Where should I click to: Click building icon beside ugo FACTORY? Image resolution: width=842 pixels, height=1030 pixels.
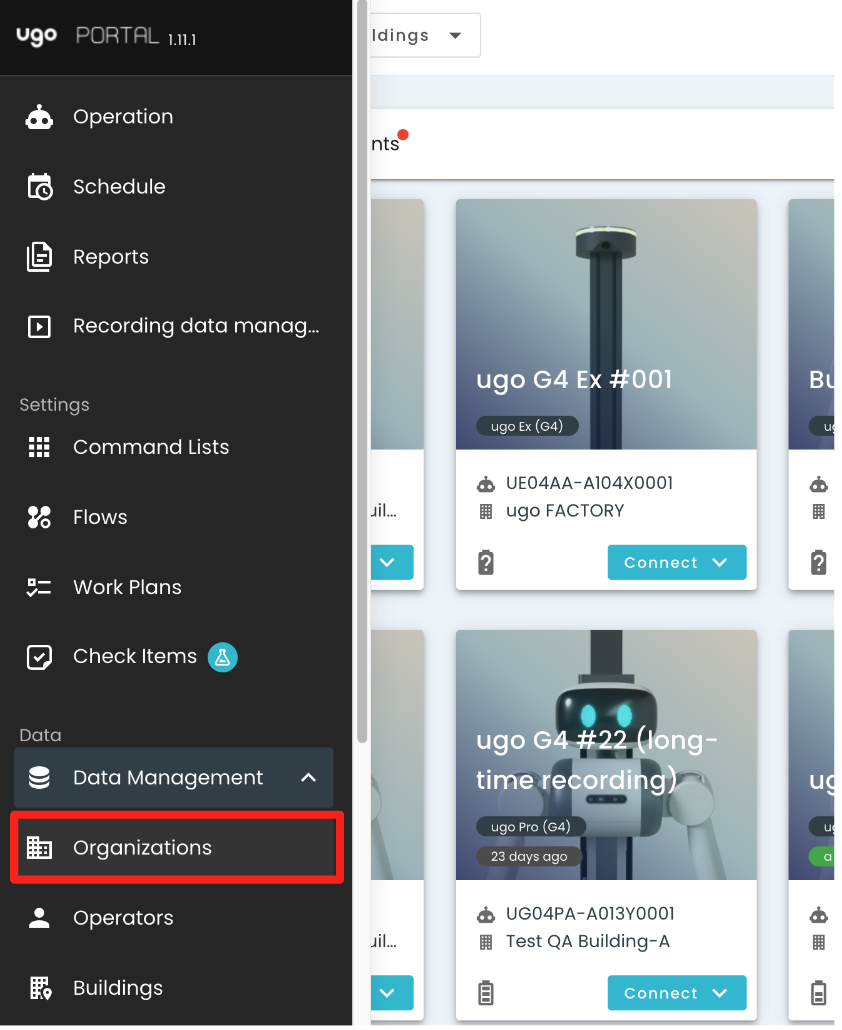486,512
